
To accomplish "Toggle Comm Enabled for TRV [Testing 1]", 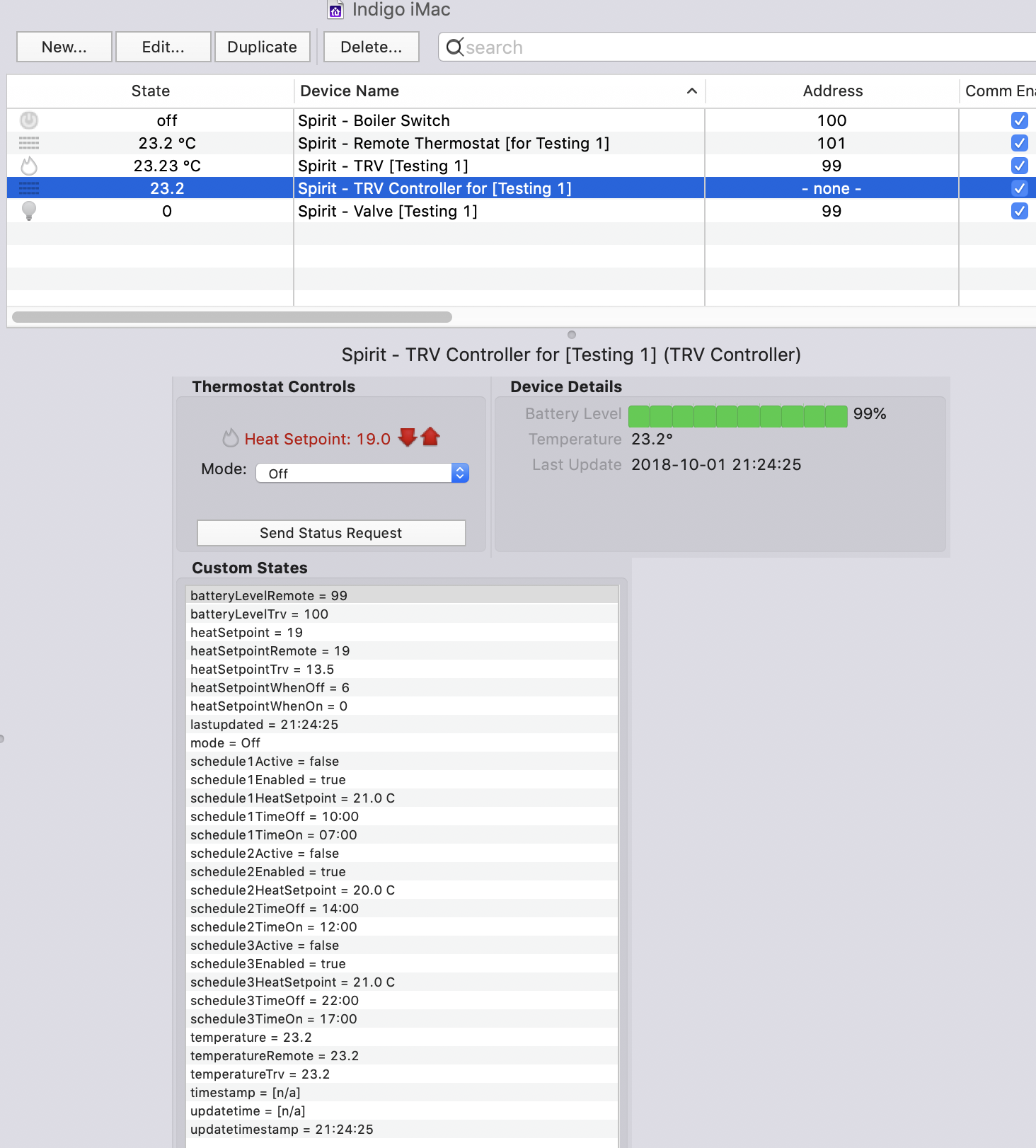I will tap(1020, 166).
